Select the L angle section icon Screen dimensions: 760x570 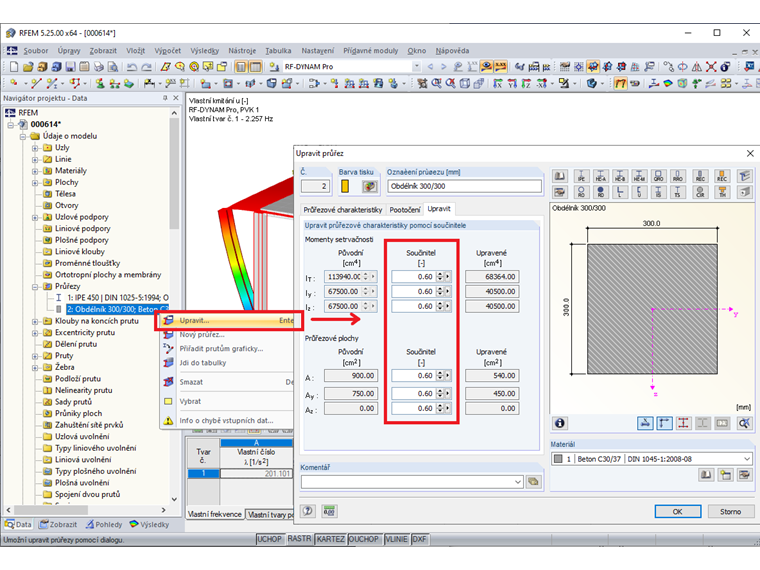pyautogui.click(x=620, y=192)
